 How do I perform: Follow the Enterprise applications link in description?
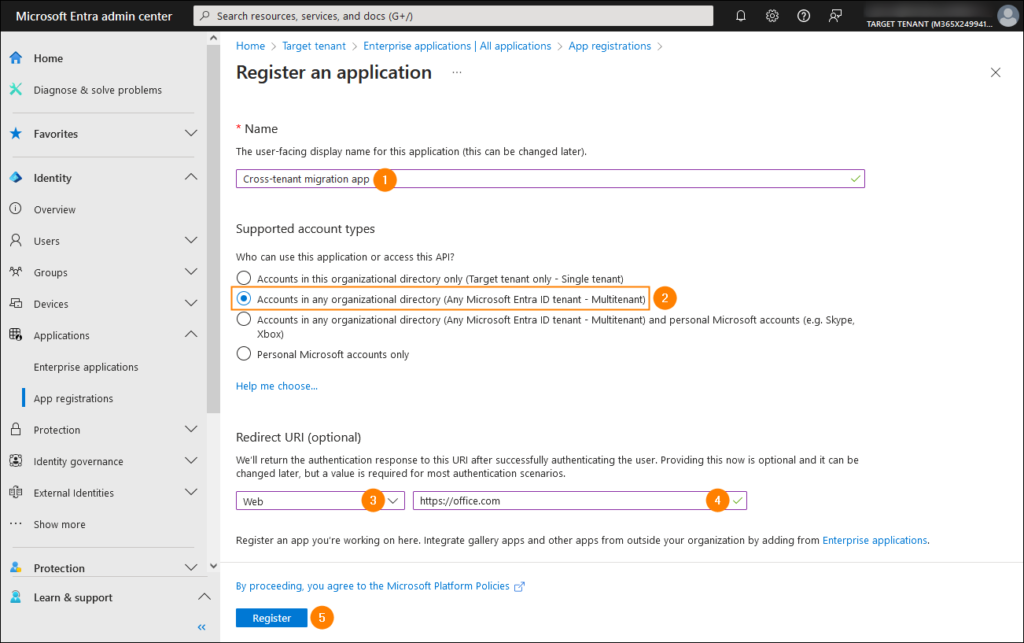pyautogui.click(x=874, y=540)
